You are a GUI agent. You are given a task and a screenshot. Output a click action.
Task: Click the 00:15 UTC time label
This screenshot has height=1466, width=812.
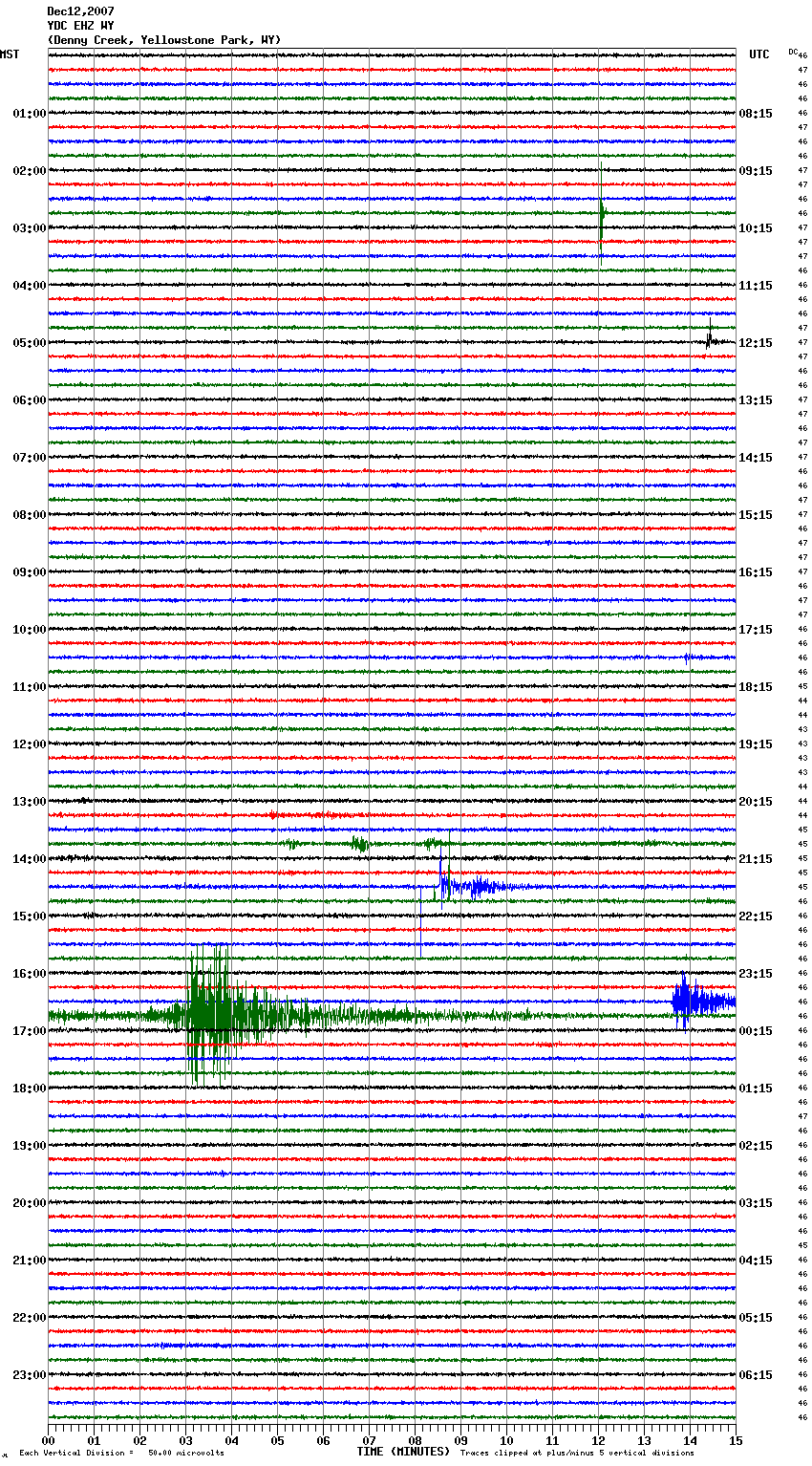pyautogui.click(x=756, y=1031)
